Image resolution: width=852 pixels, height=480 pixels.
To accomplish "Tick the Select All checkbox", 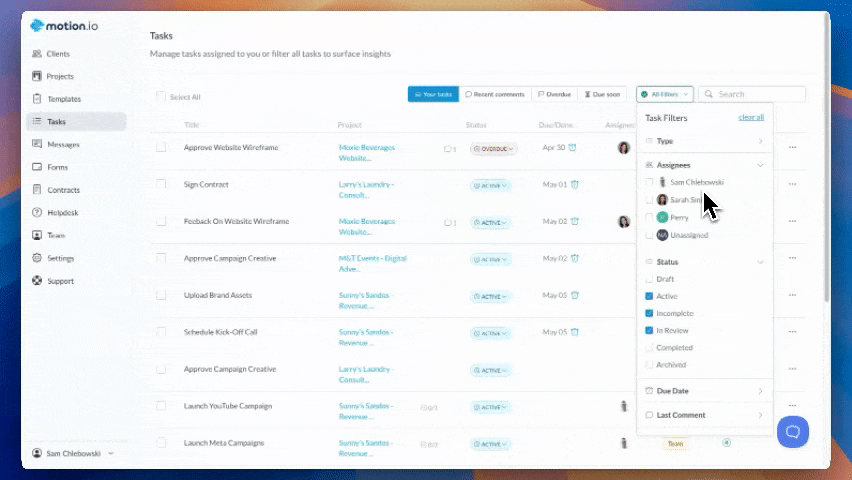I will tap(160, 96).
